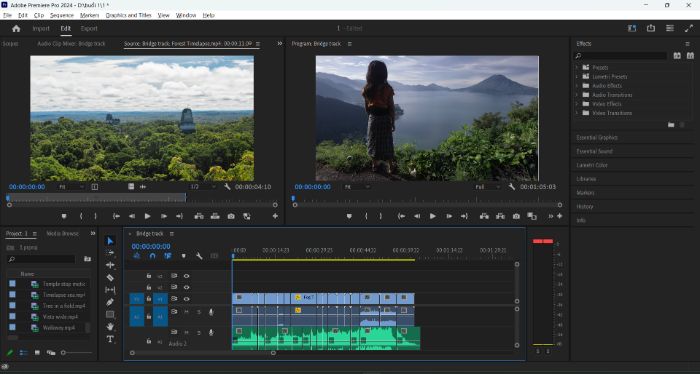
Task: Click Lift button in Program monitor
Action: [x=484, y=216]
